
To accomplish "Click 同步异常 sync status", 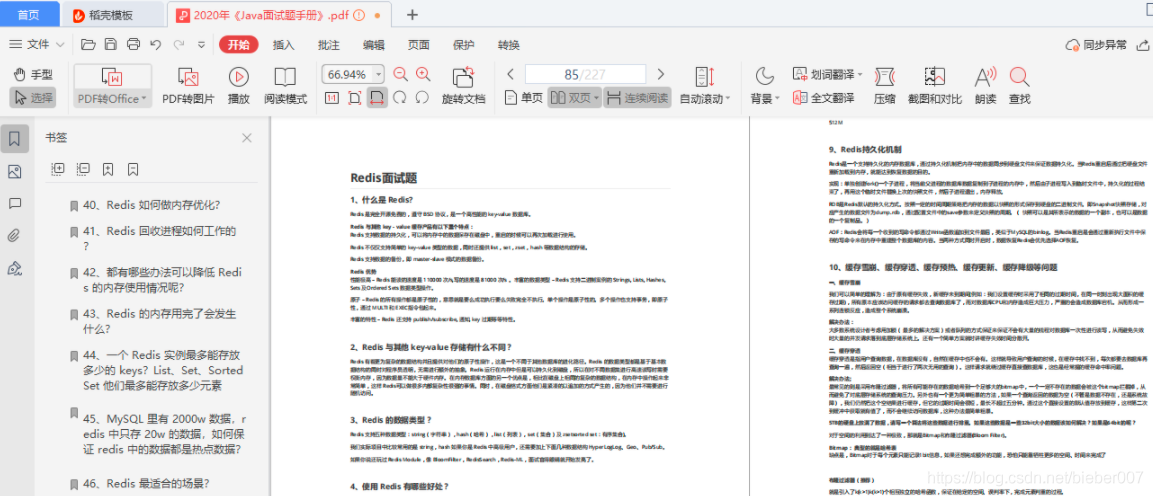I will (x=1096, y=44).
